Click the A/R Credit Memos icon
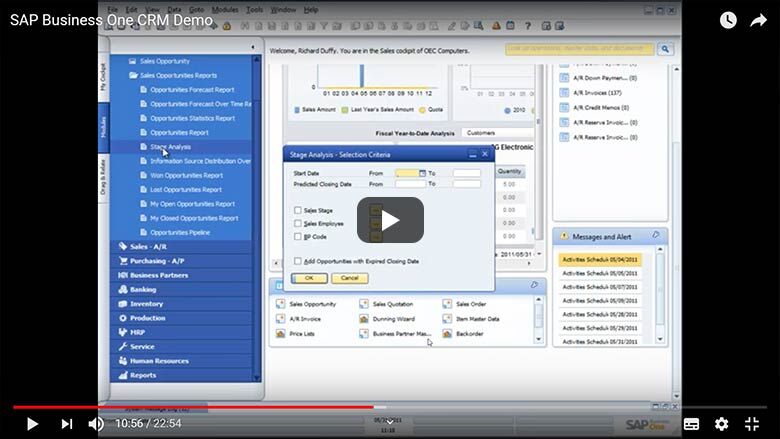The width and height of the screenshot is (780, 439). pyautogui.click(x=564, y=107)
